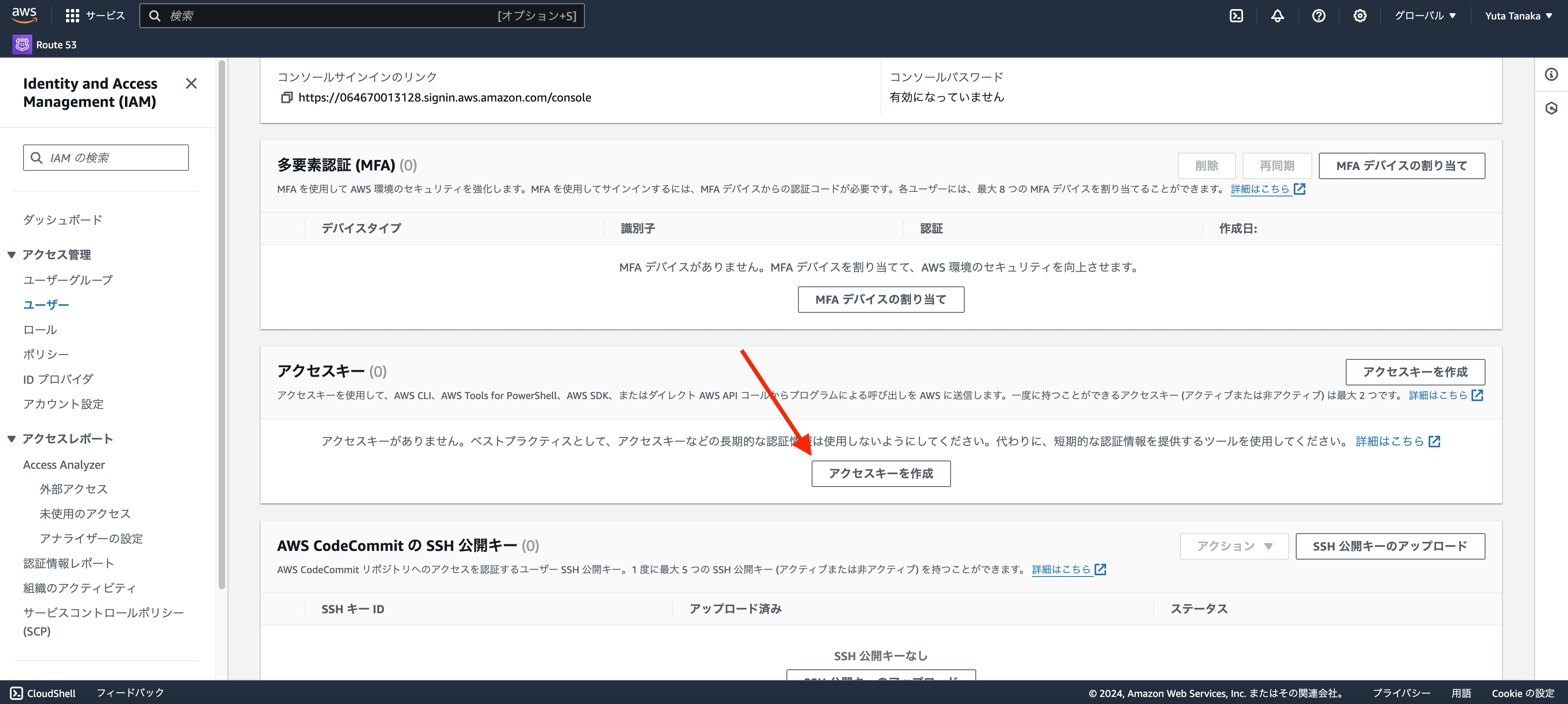Open the help question mark icon
The width and height of the screenshot is (1568, 704).
1318,16
